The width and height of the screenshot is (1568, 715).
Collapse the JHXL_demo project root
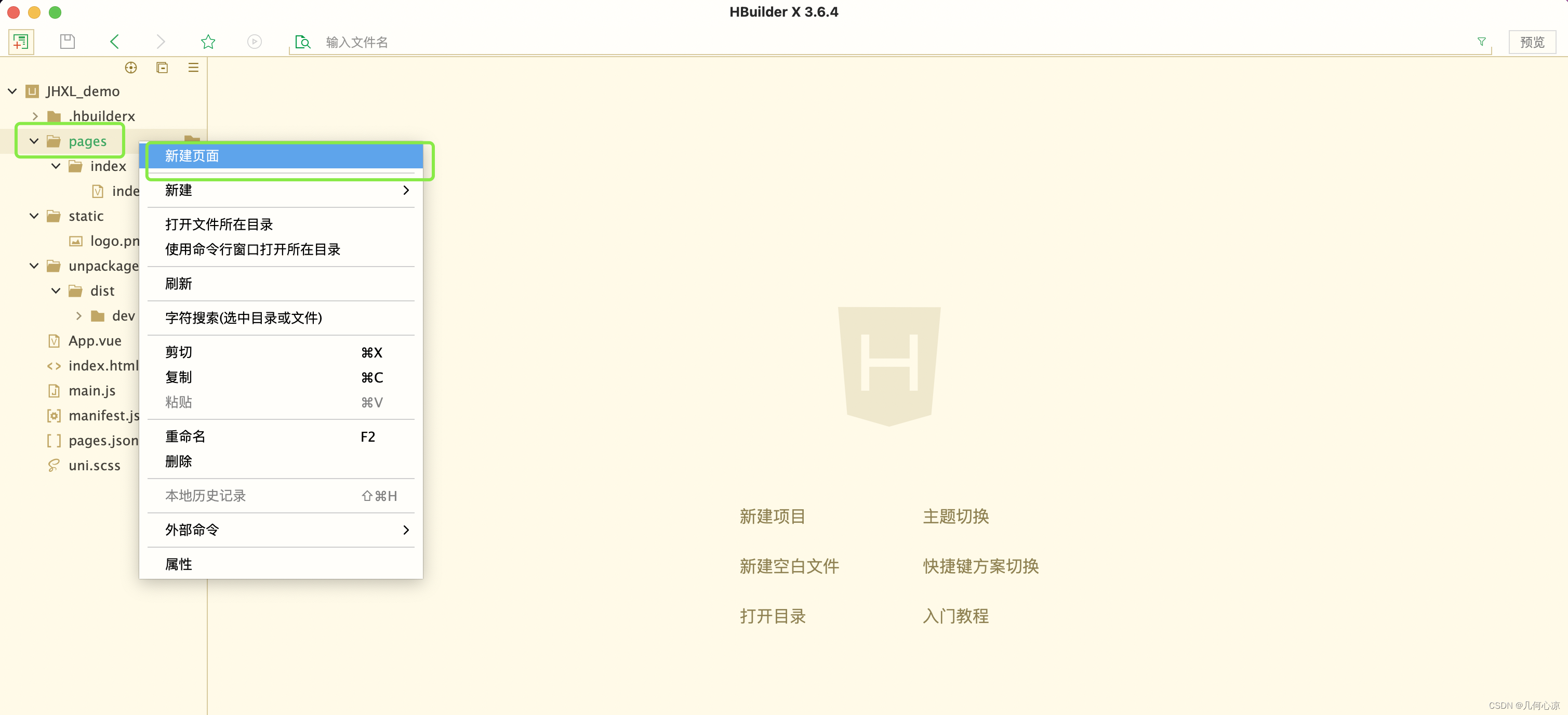12,91
